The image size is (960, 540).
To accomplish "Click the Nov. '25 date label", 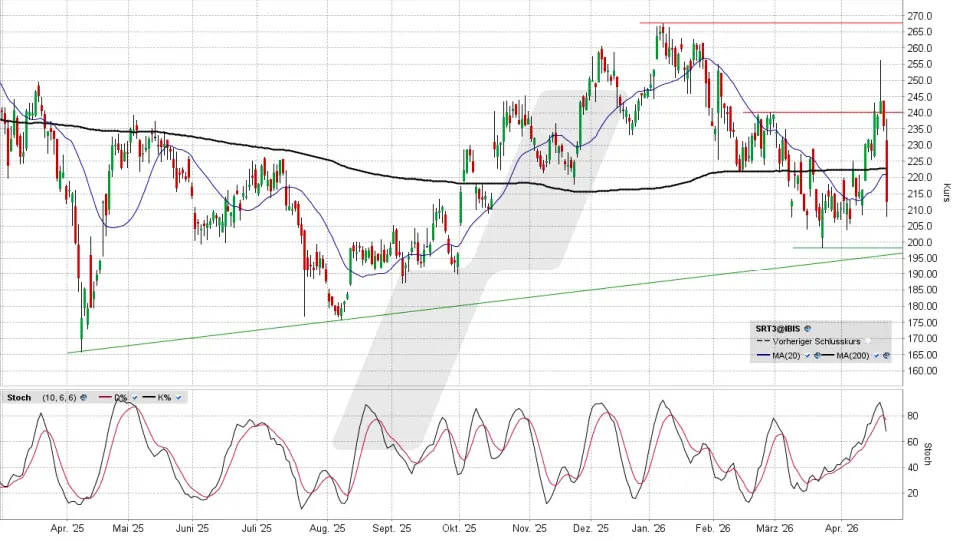I will (530, 528).
